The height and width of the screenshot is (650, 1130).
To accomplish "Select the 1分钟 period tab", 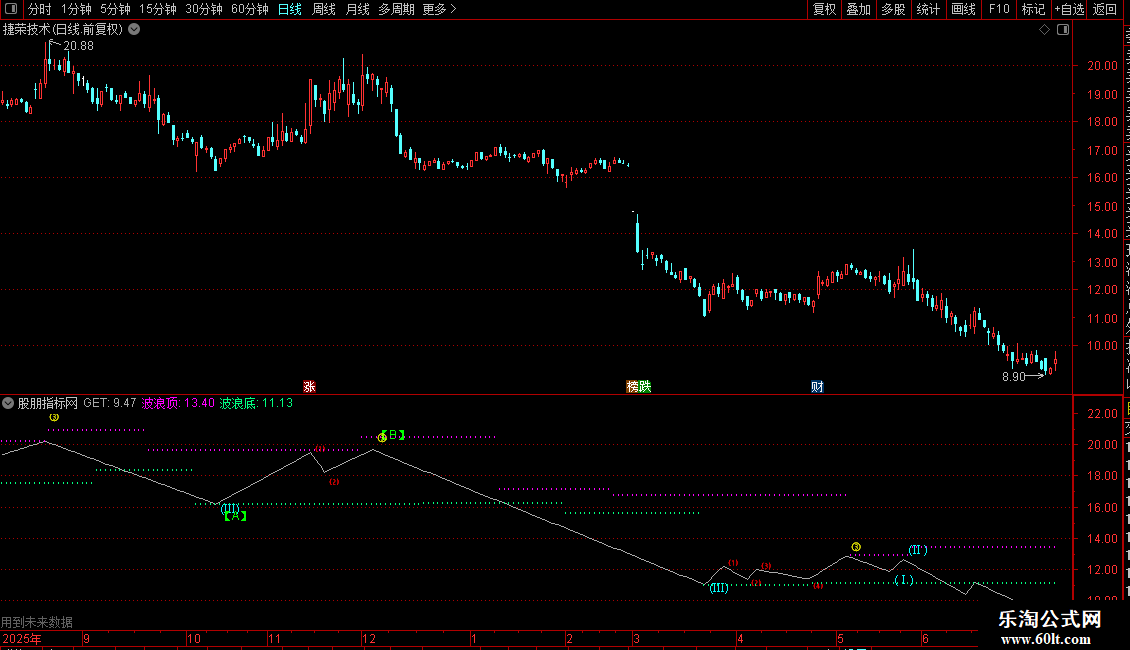I will tap(76, 9).
